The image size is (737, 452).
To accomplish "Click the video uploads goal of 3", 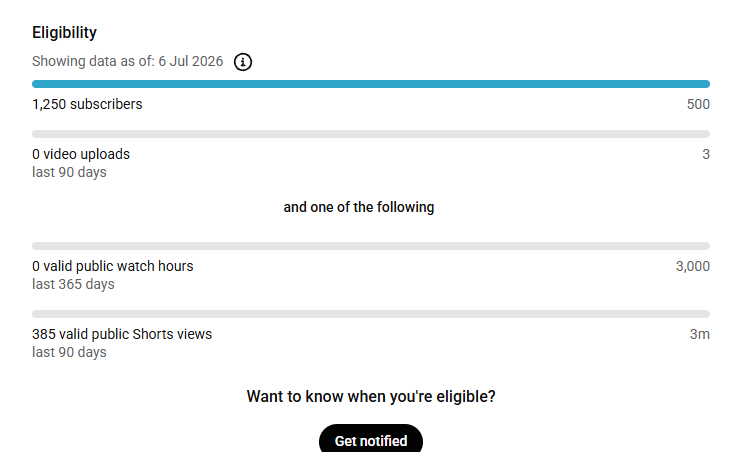I will [x=706, y=154].
